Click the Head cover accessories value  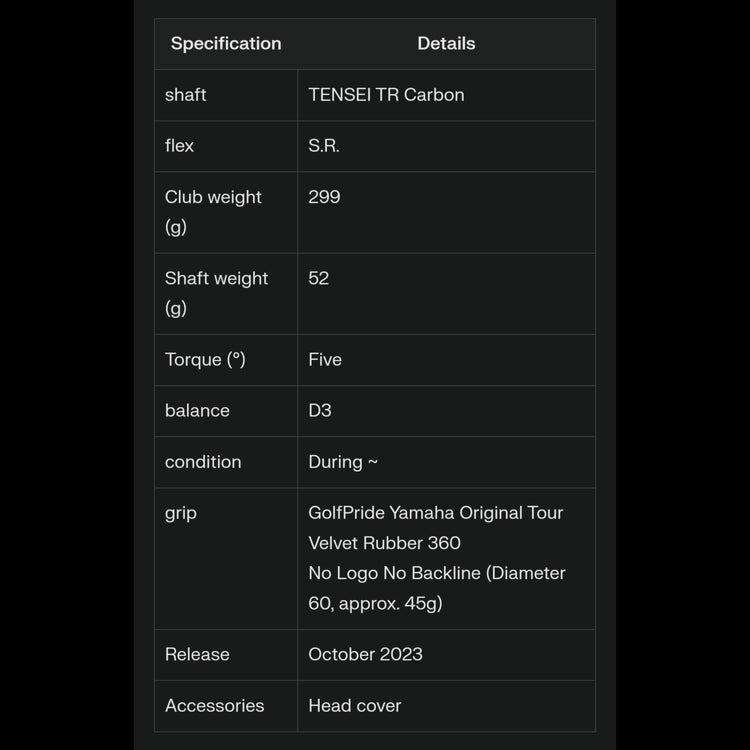tap(354, 706)
